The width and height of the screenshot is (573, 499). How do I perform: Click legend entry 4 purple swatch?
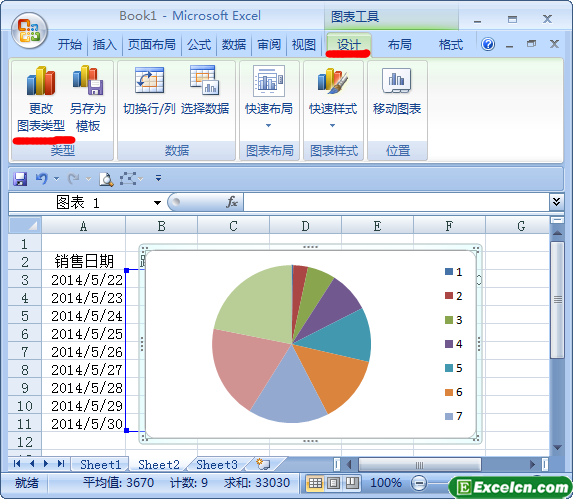pyautogui.click(x=449, y=344)
